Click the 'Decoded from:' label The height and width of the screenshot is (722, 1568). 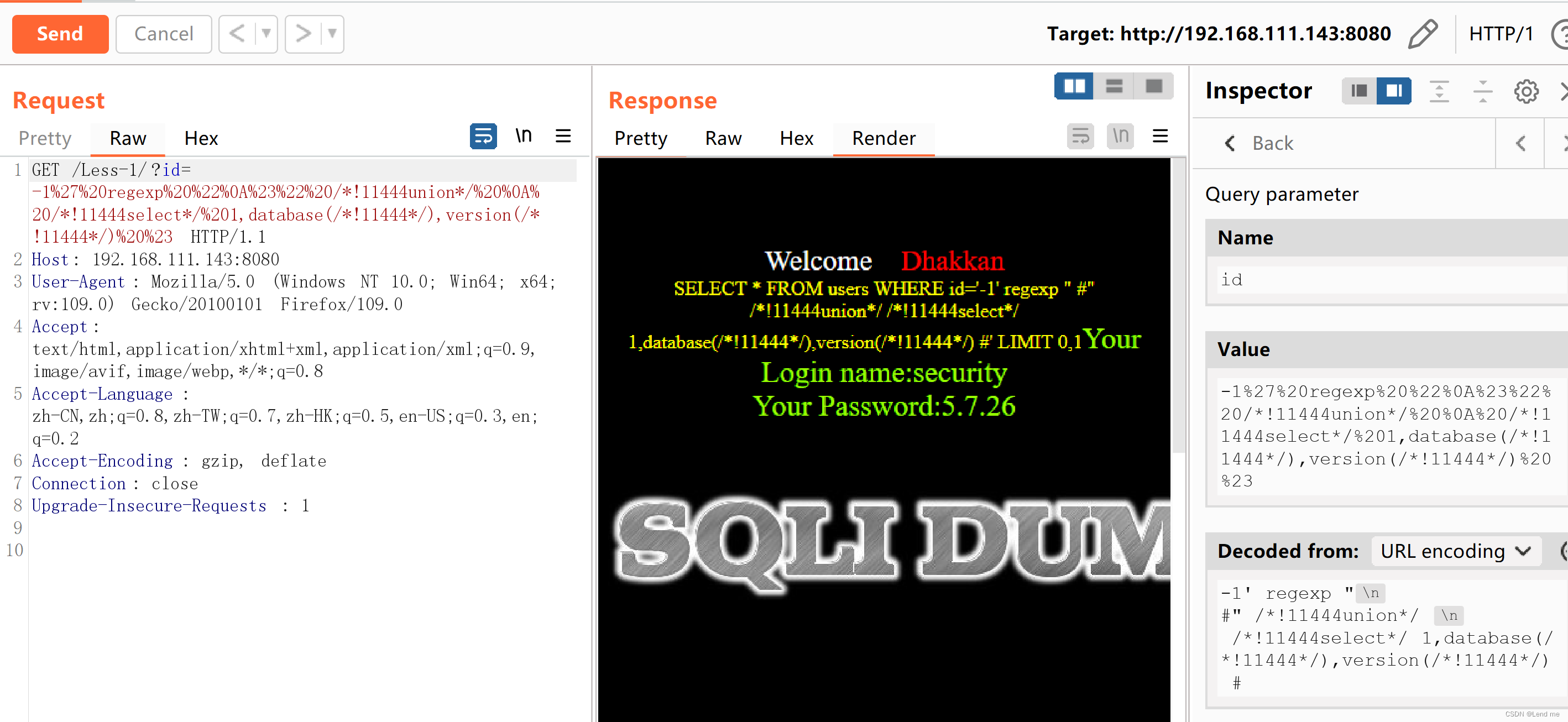(1288, 551)
